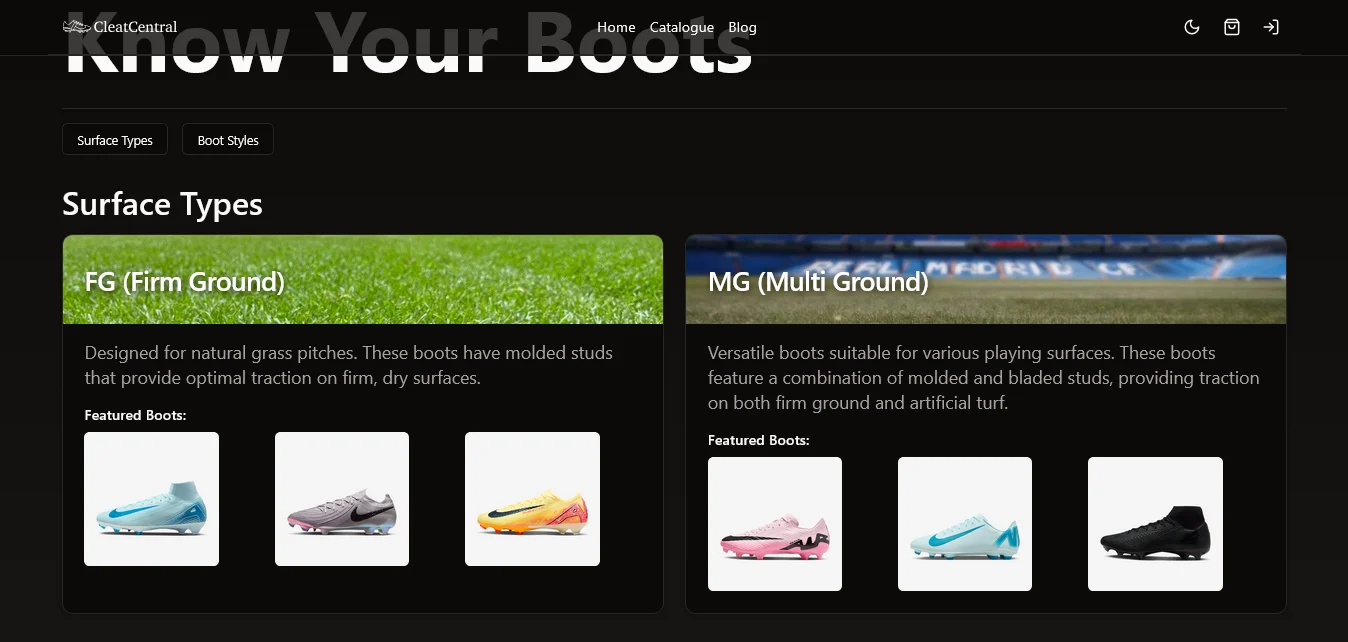Click the Surface Types section heading
Screen dimensions: 1348x642
click(x=162, y=204)
